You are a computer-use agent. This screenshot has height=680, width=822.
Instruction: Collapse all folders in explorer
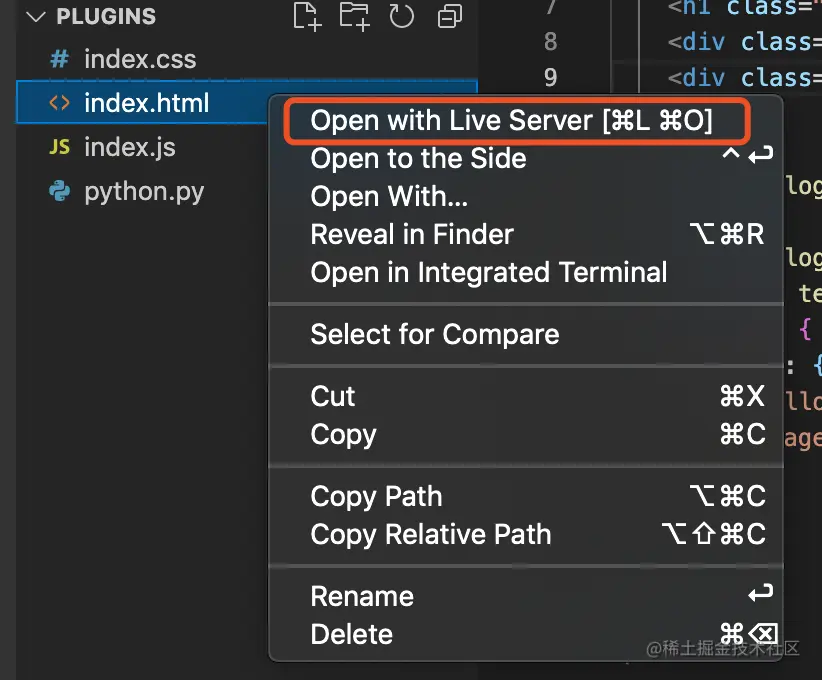[449, 16]
